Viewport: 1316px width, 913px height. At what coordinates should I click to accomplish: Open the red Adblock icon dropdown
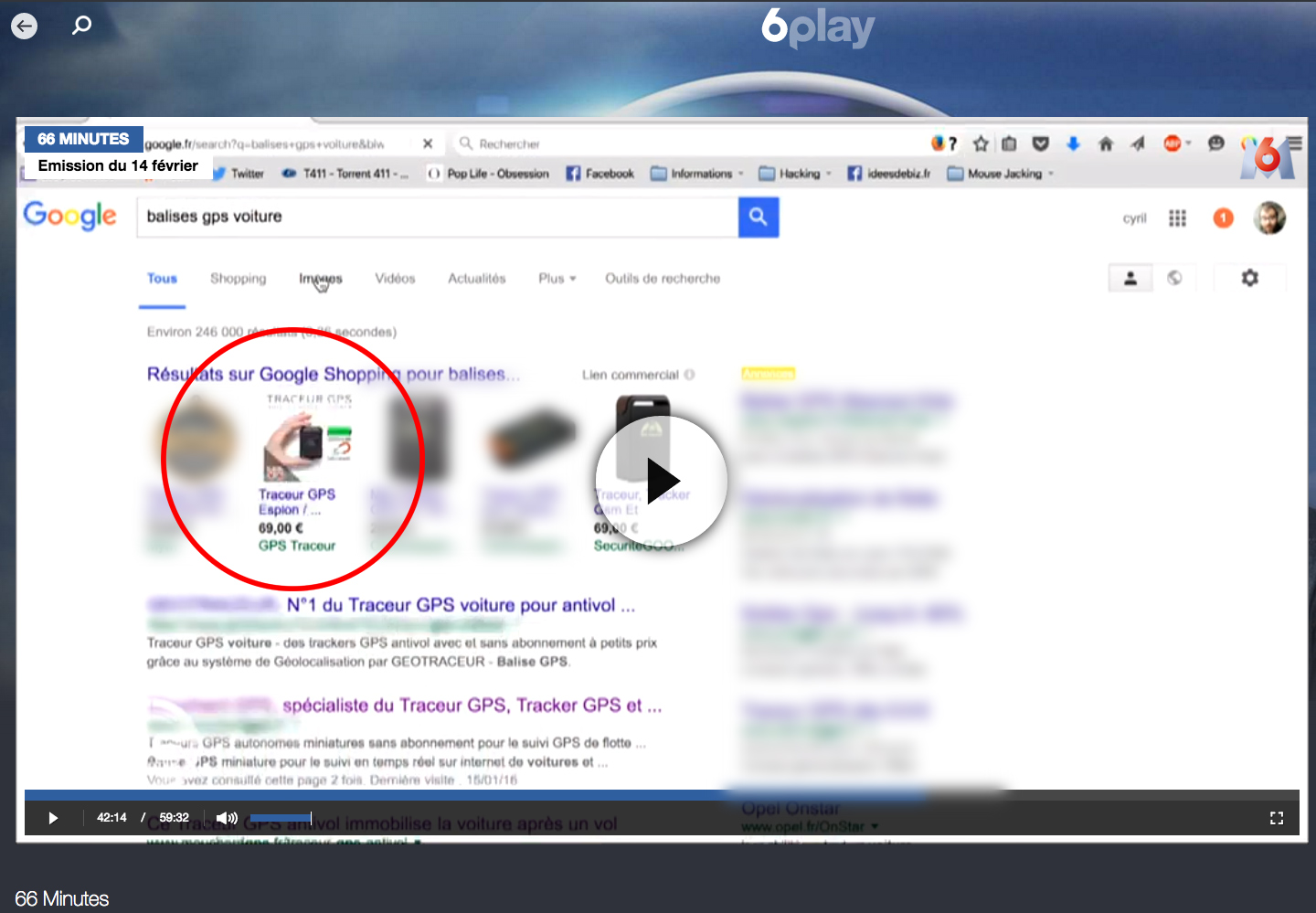(1176, 143)
